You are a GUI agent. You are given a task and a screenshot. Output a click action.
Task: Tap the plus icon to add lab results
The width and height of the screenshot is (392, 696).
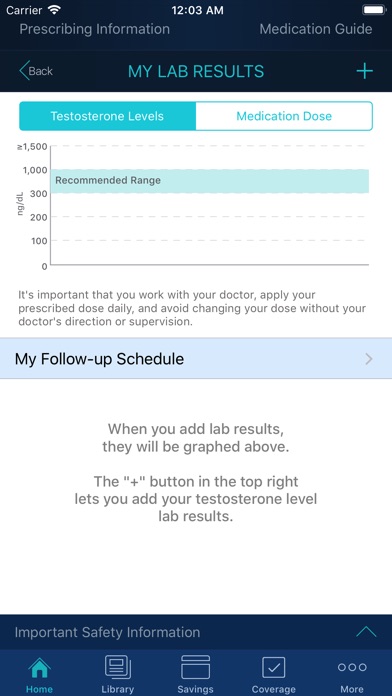[x=364, y=71]
